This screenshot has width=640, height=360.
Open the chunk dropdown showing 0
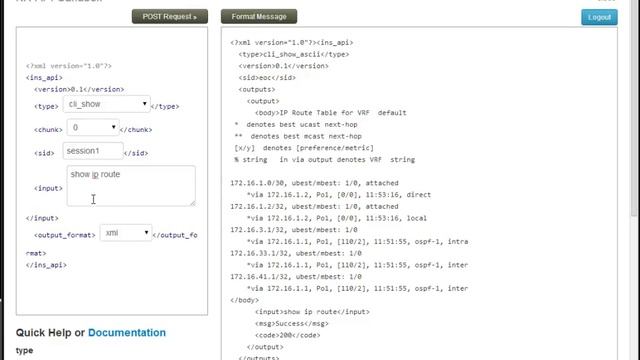coord(93,128)
